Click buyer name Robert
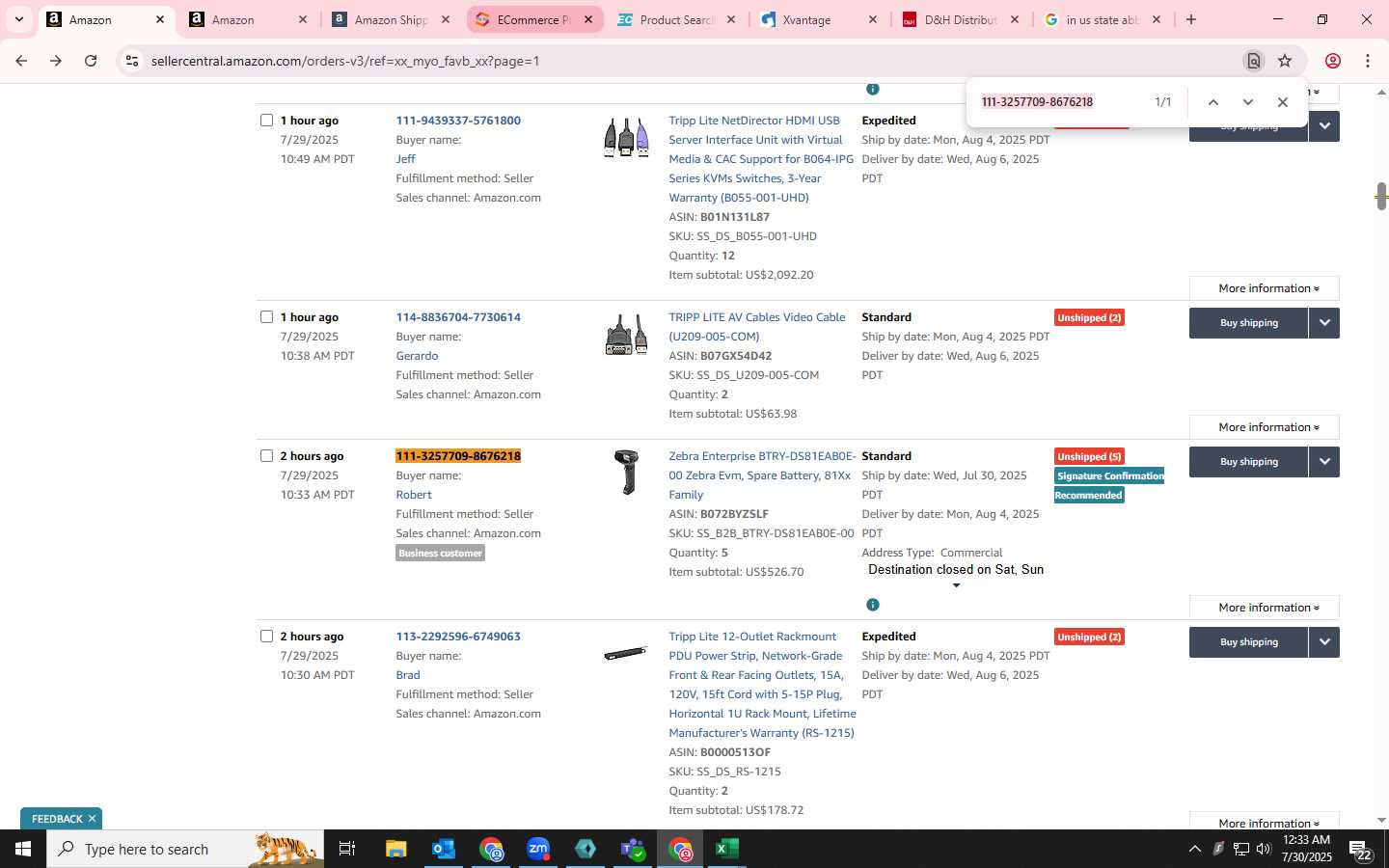 pos(414,495)
